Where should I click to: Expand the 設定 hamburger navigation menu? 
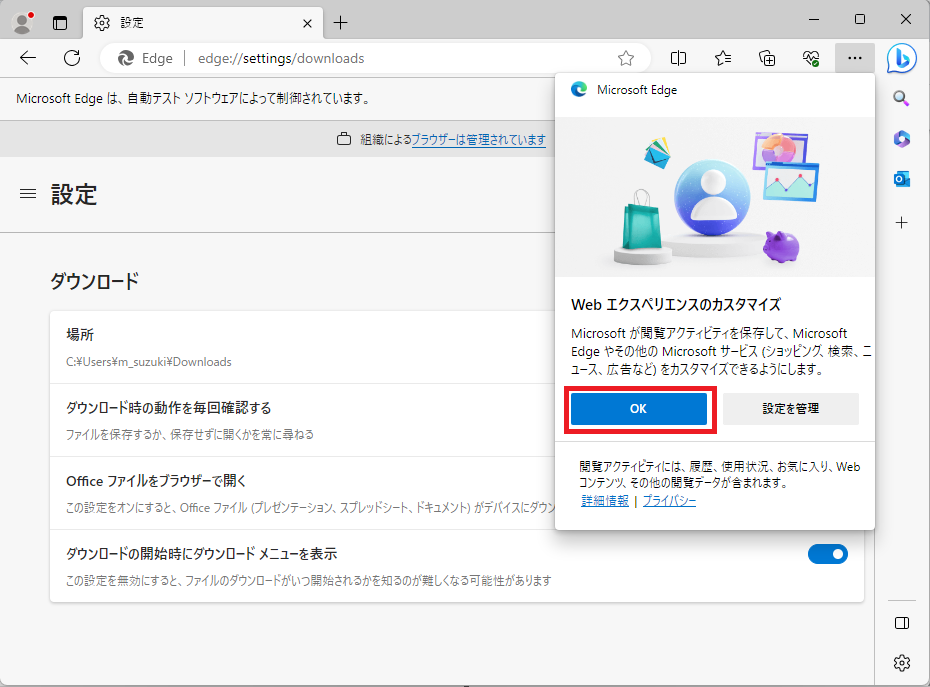[x=28, y=194]
